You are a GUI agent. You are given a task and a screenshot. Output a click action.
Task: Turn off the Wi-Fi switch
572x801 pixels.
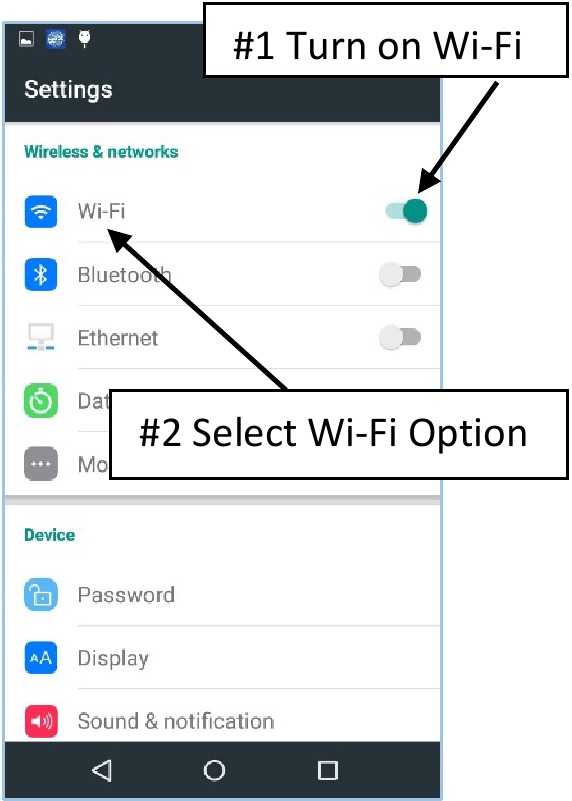tap(407, 211)
